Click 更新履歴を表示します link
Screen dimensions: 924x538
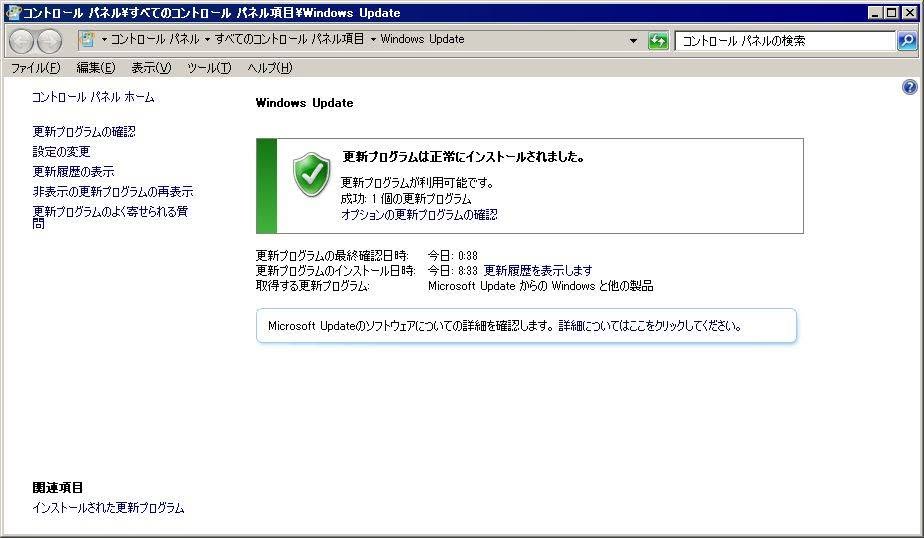537,270
